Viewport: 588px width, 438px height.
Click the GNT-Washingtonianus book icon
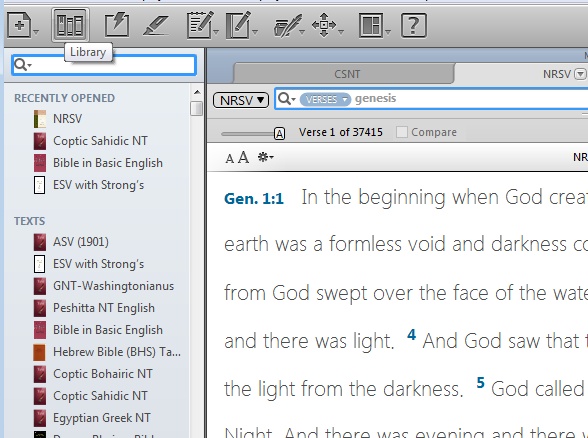[x=39, y=286]
